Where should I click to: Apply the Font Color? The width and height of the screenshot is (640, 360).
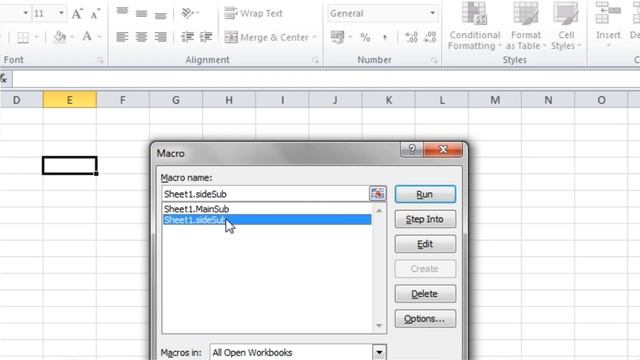pos(87,37)
